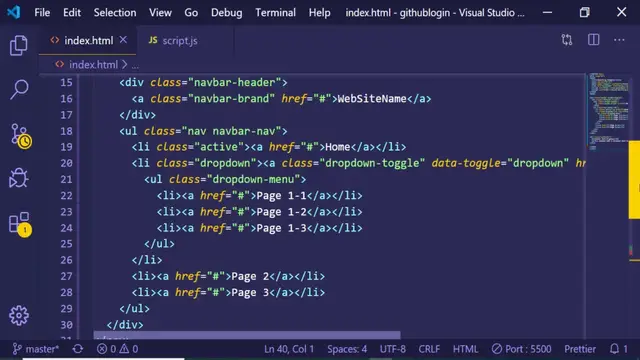
Task: Click Page 3 text on line 28
Action: [250, 293]
